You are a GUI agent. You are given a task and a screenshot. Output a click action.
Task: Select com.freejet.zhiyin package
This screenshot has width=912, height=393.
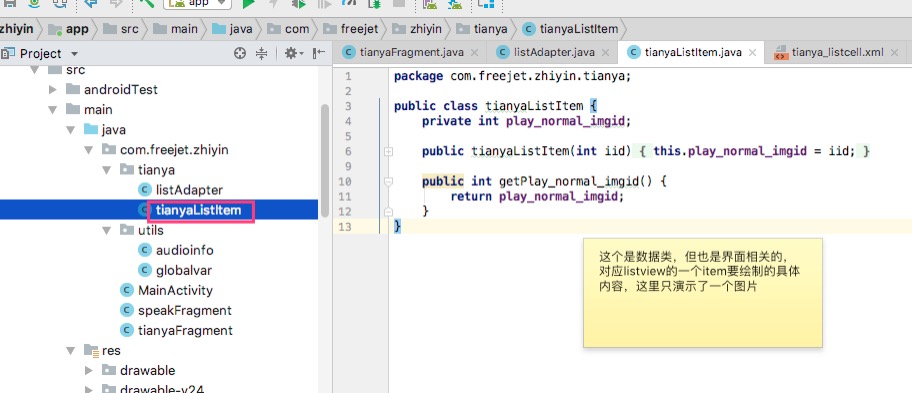click(x=165, y=150)
